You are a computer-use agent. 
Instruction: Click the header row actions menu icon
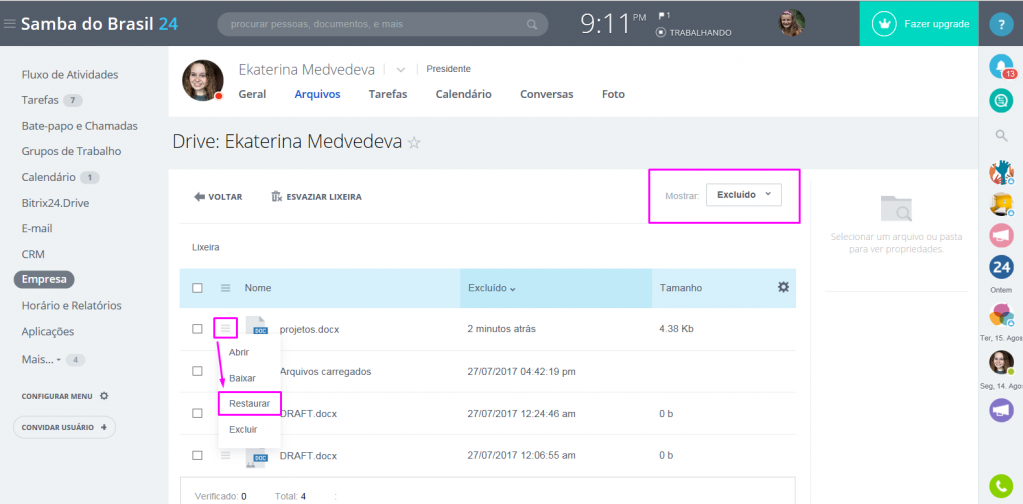(226, 288)
